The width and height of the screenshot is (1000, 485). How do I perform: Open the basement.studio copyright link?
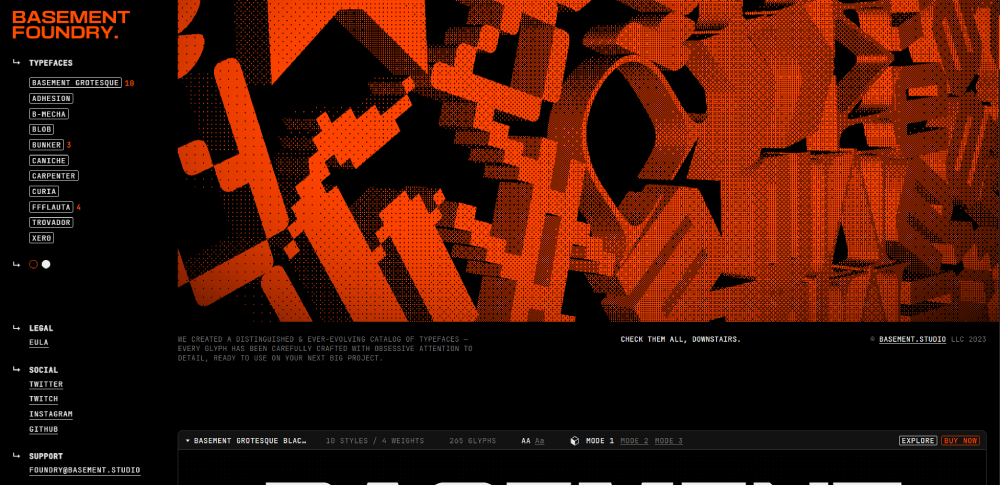point(912,340)
